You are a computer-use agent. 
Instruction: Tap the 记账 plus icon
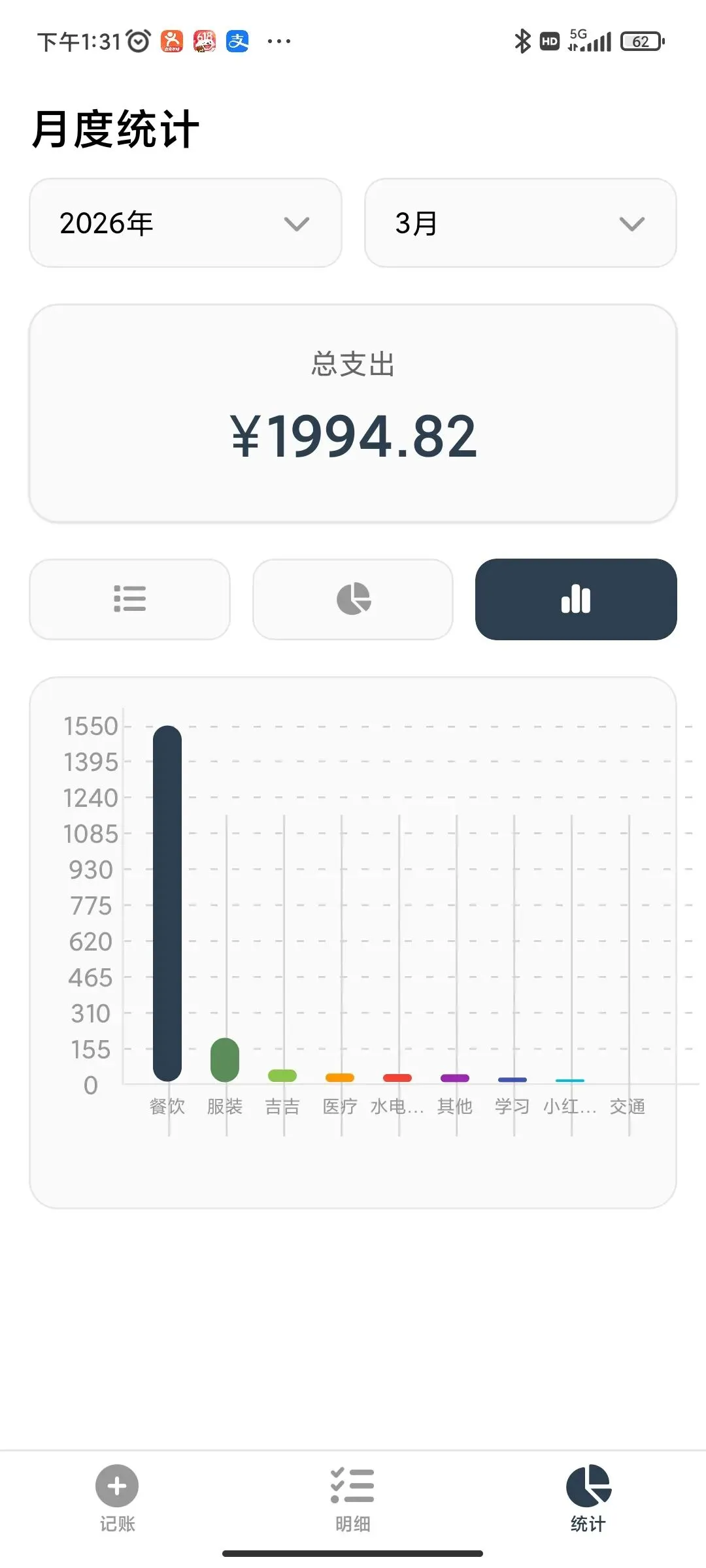(117, 1486)
